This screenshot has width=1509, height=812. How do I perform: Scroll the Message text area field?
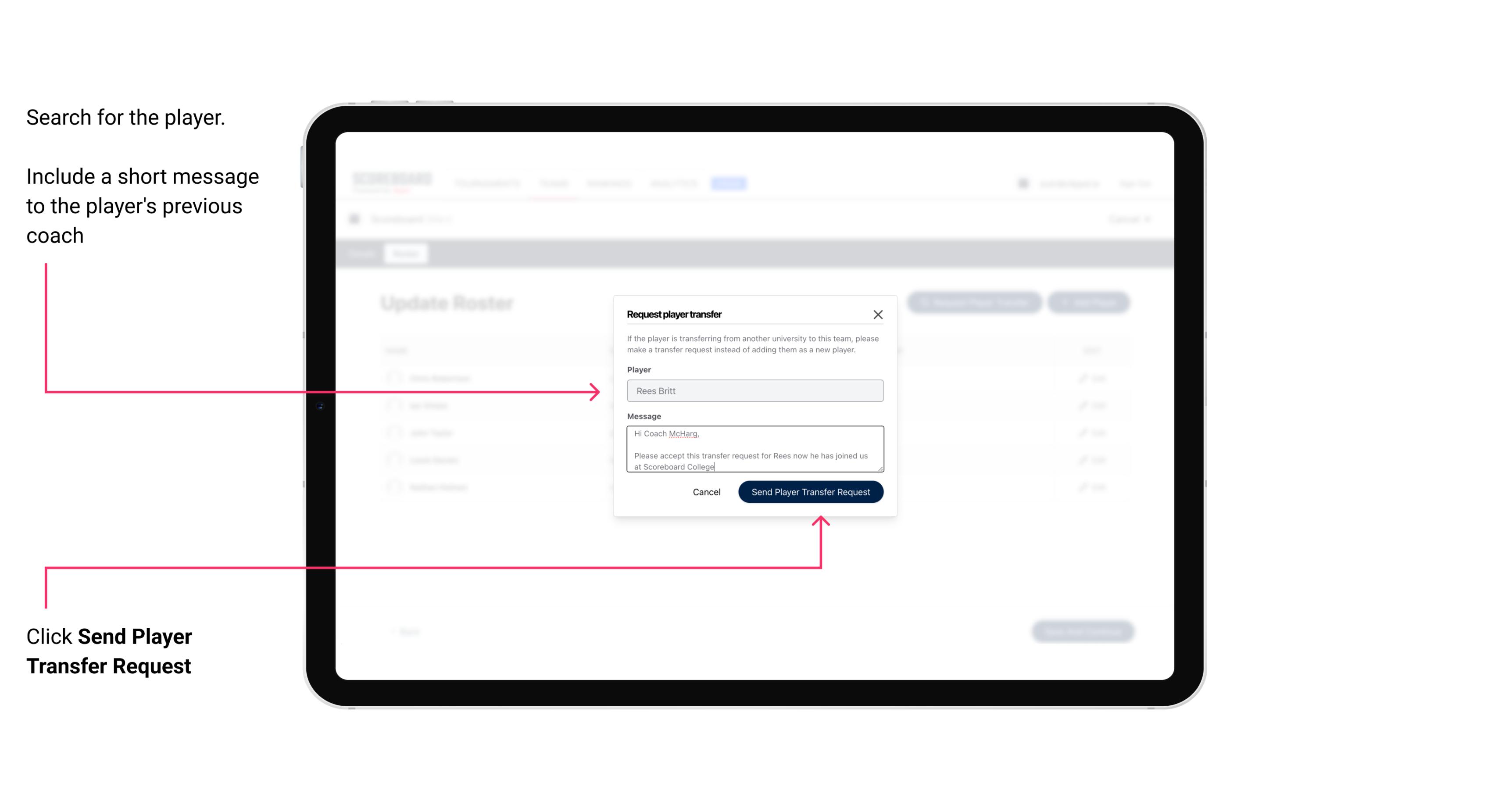[755, 449]
